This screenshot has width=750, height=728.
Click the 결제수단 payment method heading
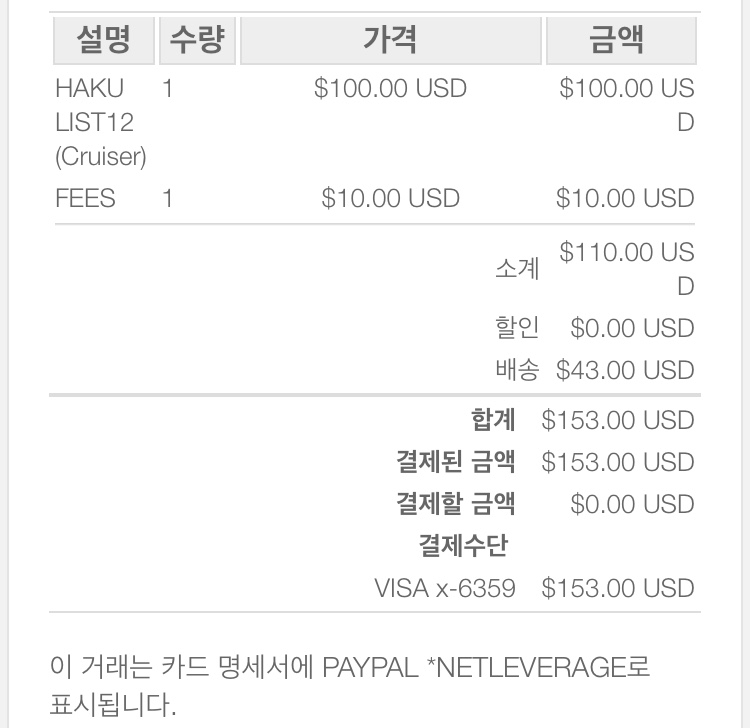tap(463, 546)
